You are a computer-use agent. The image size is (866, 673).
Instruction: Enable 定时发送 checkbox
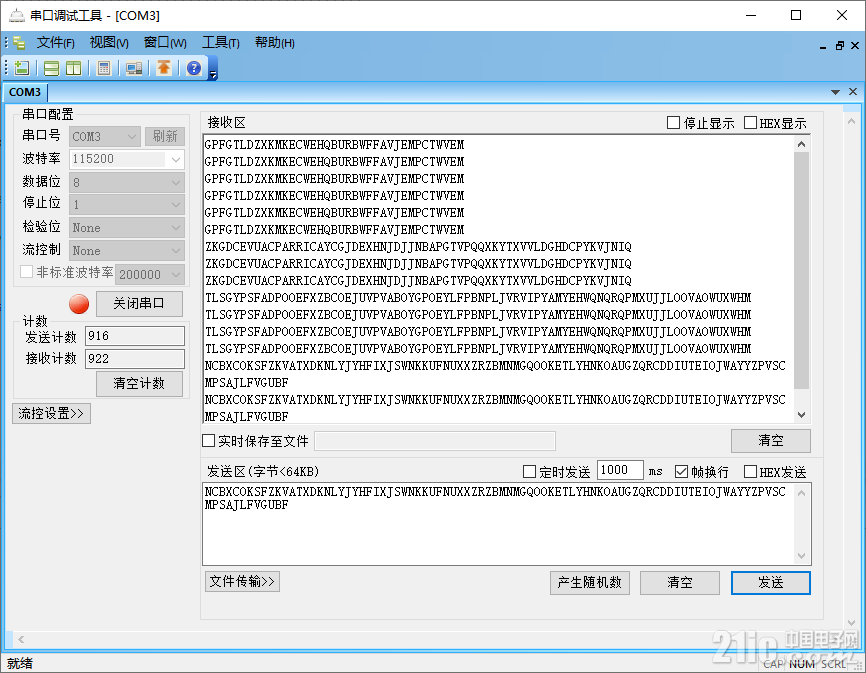pyautogui.click(x=529, y=471)
